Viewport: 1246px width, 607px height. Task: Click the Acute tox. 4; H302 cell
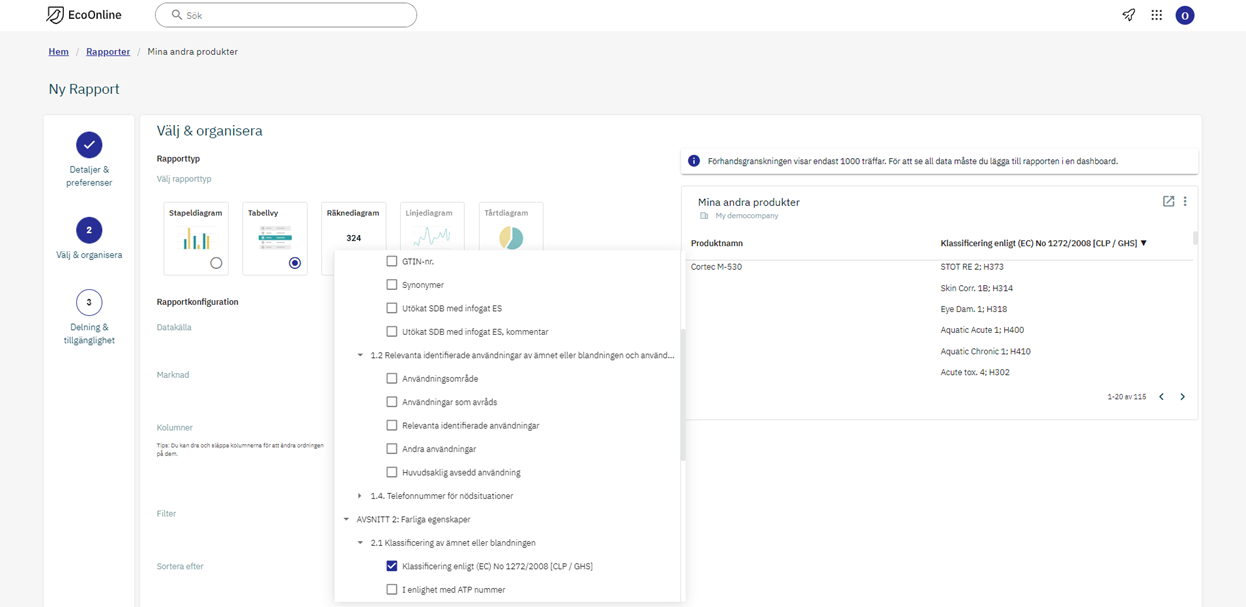(975, 372)
